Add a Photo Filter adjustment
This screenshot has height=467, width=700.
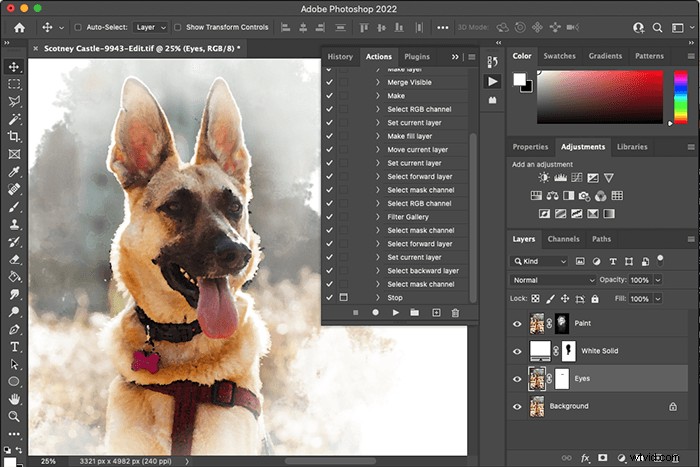(x=584, y=196)
